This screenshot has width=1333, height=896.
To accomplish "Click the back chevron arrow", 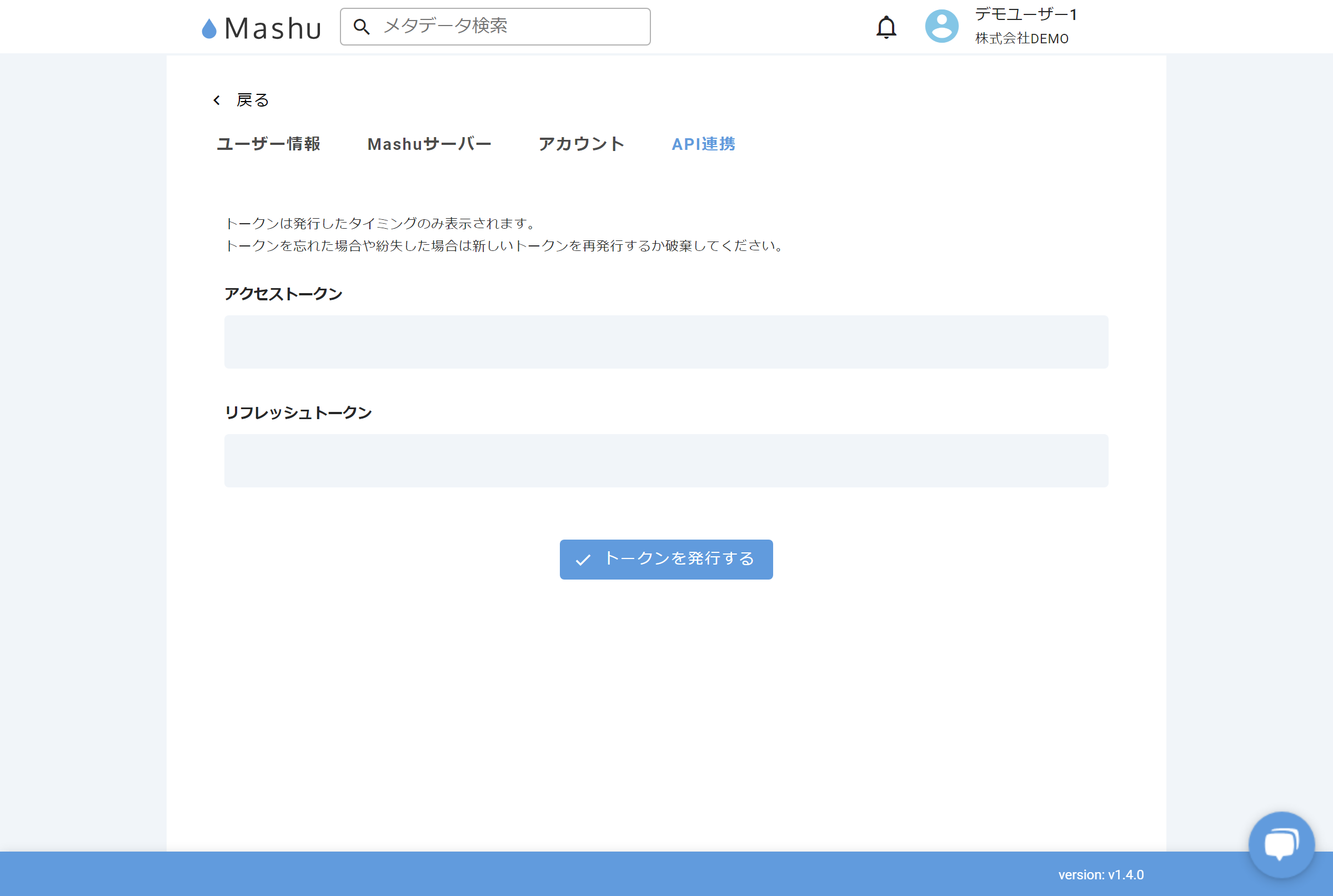I will click(217, 100).
